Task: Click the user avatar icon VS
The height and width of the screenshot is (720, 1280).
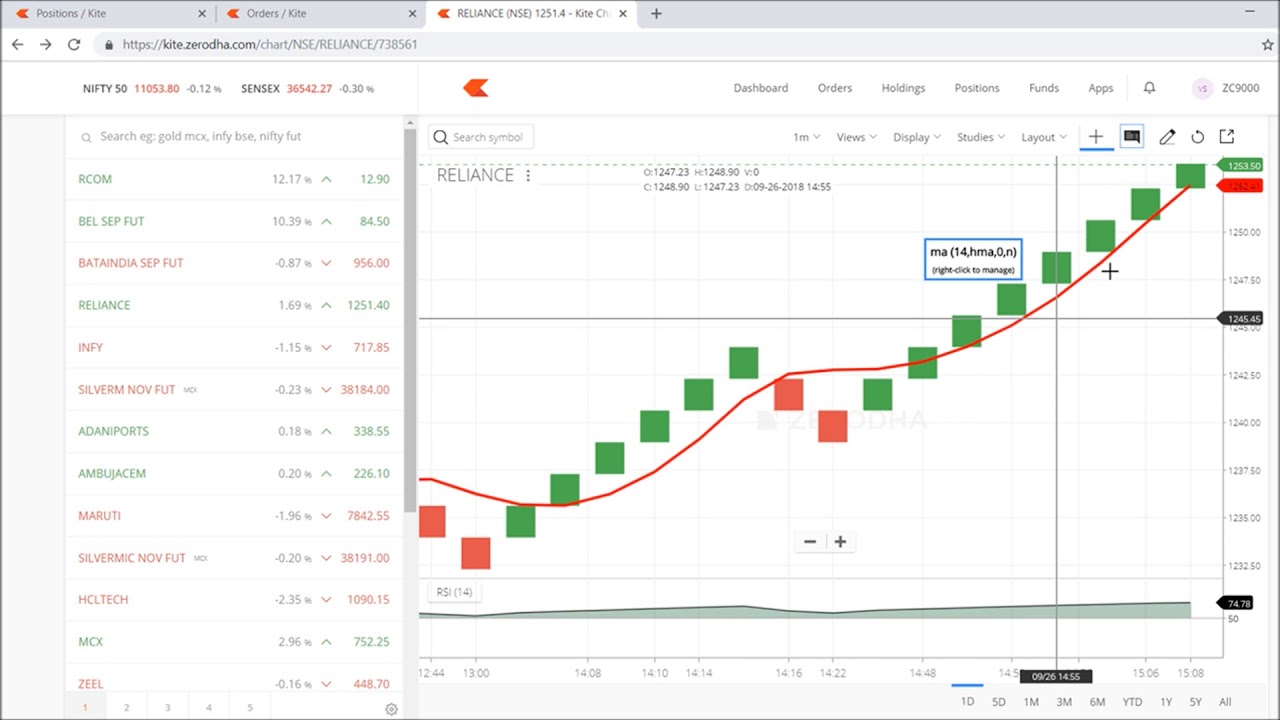Action: pyautogui.click(x=1202, y=88)
